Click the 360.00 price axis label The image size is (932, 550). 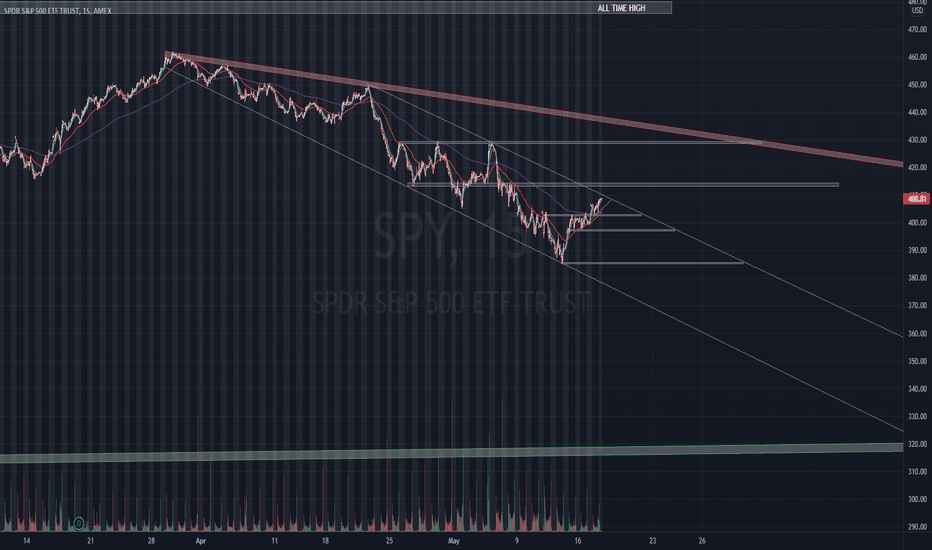pos(918,334)
